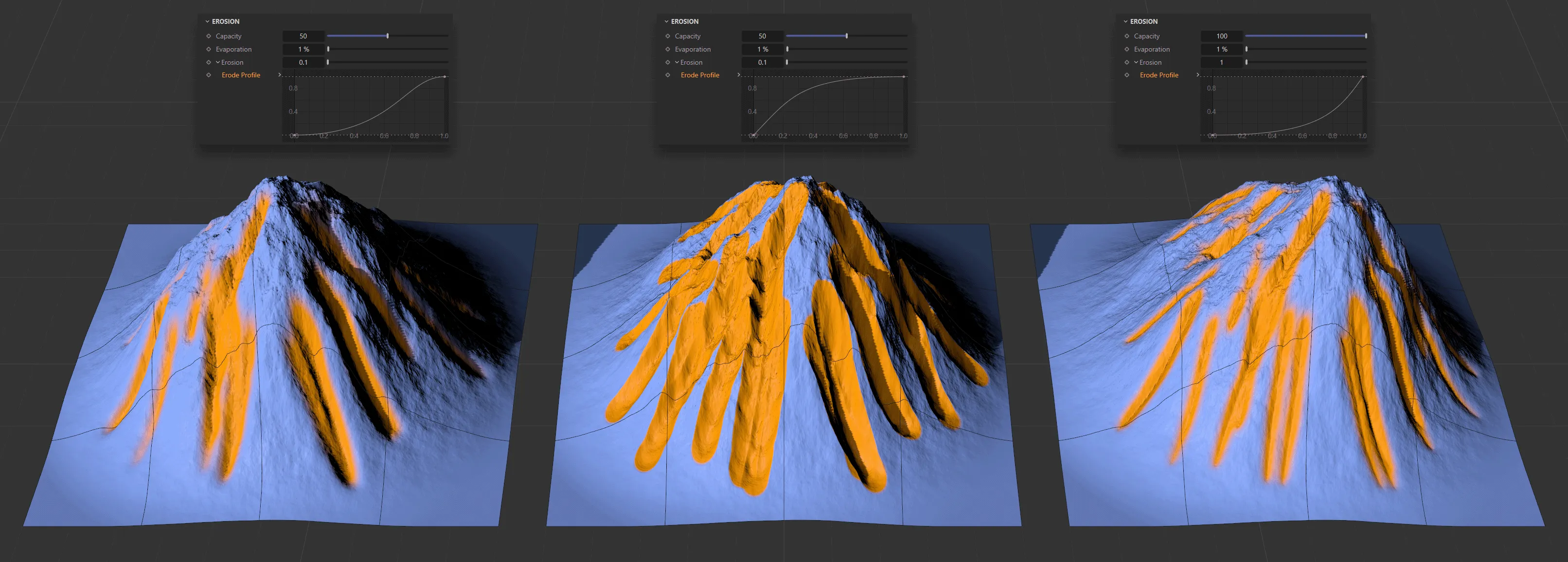
Task: Click the keyframe diamond beside Evaporation in middle panel
Action: (667, 49)
